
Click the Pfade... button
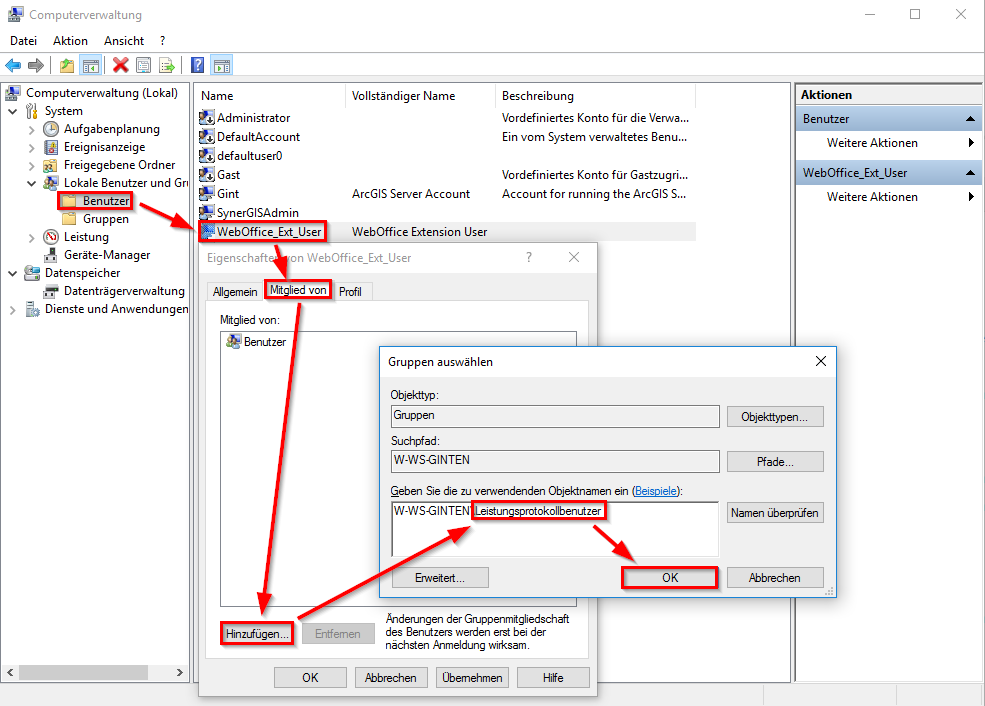[x=775, y=462]
